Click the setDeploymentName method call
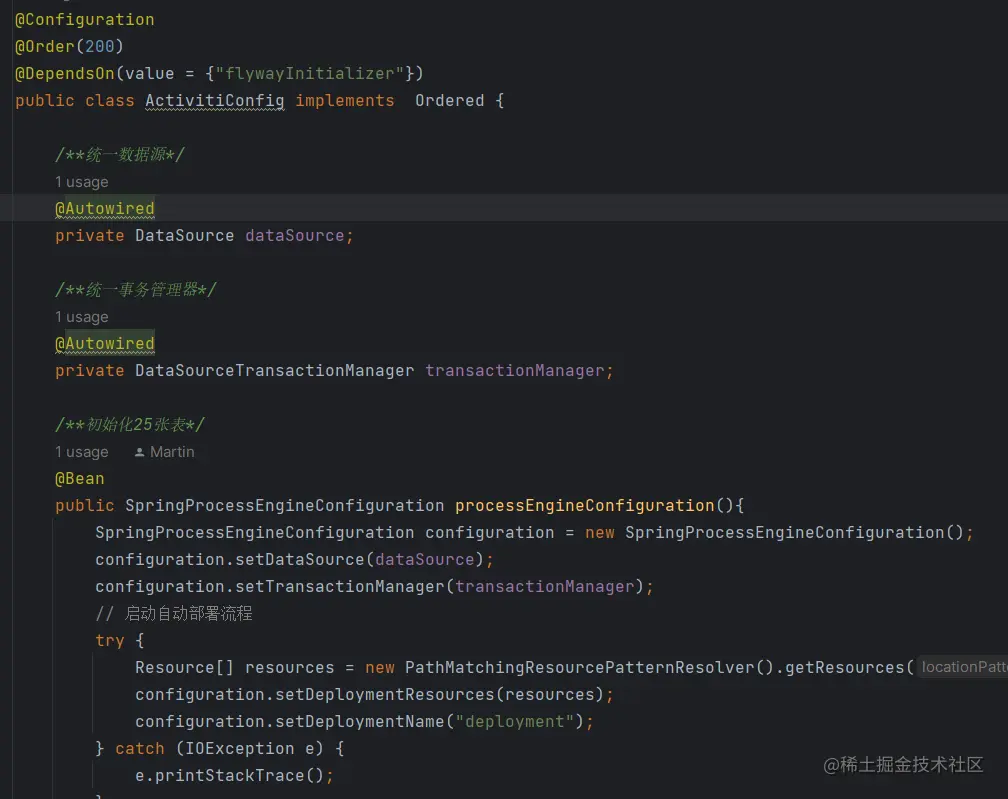Image resolution: width=1008 pixels, height=799 pixels. coord(359,722)
